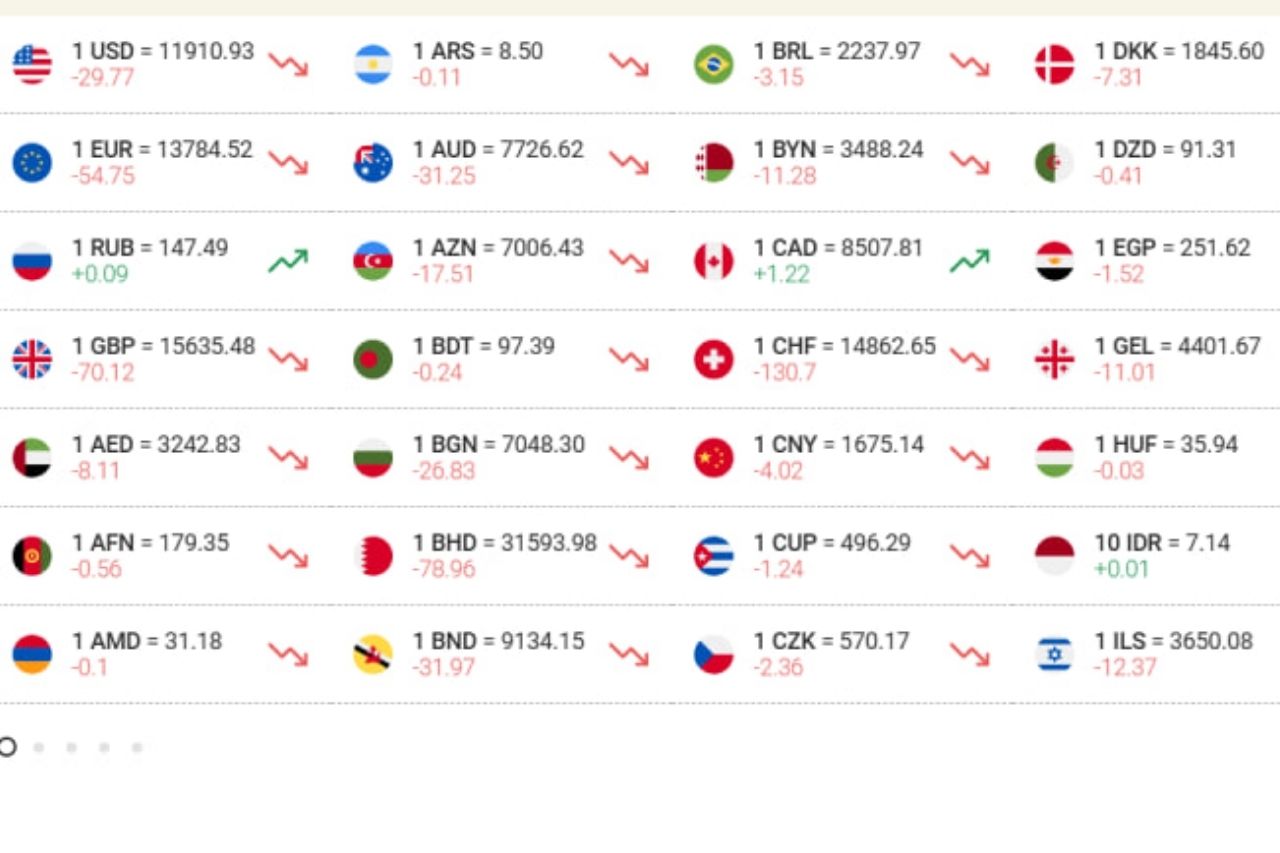
Task: Click the Israel flag next to ILS
Action: click(x=1054, y=654)
